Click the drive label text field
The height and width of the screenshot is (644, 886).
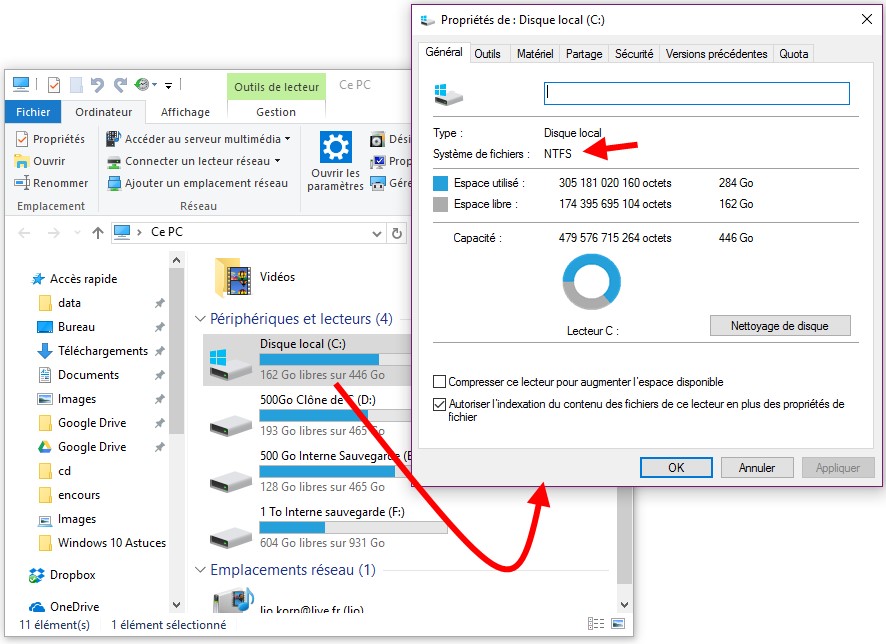click(x=696, y=93)
